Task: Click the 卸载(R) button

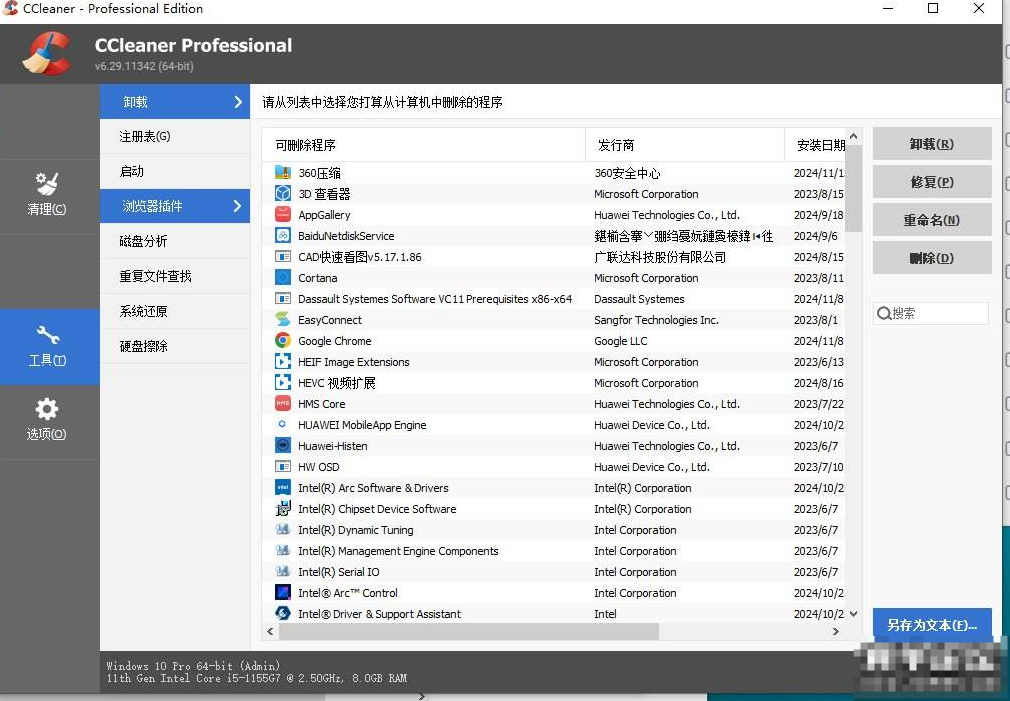Action: pos(931,144)
